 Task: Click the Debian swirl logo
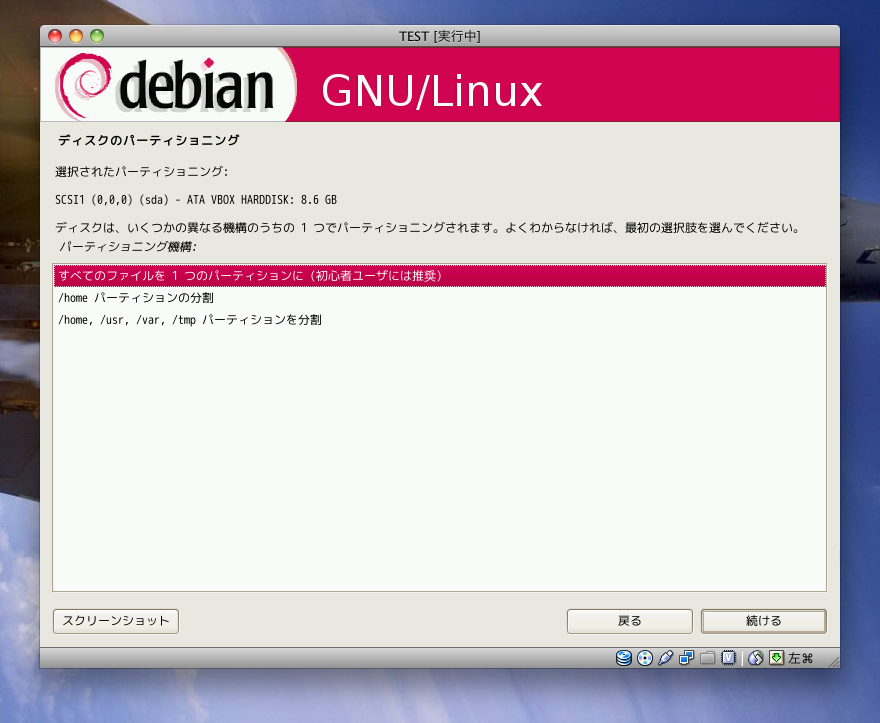(83, 85)
